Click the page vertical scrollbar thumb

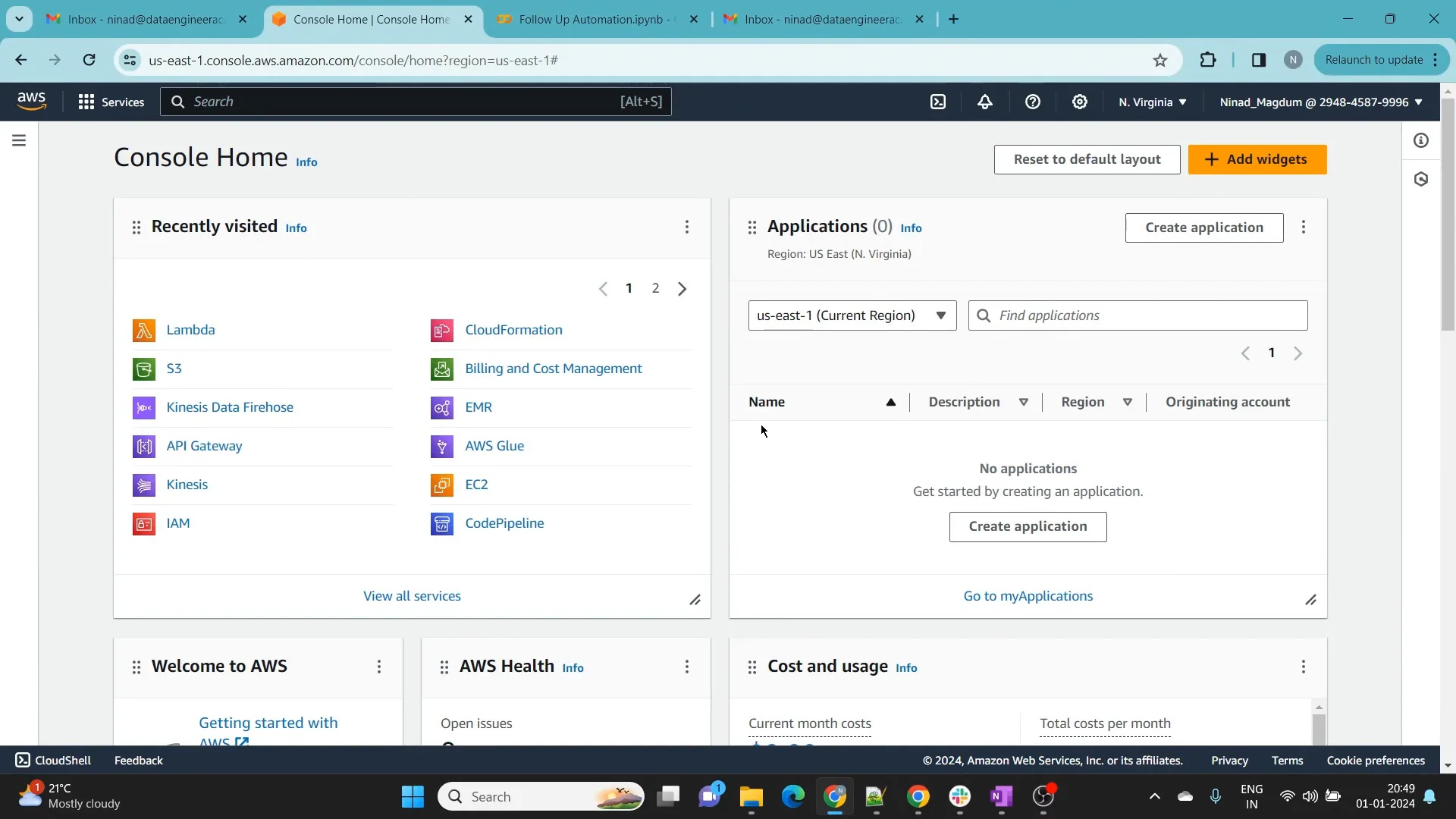click(1448, 214)
